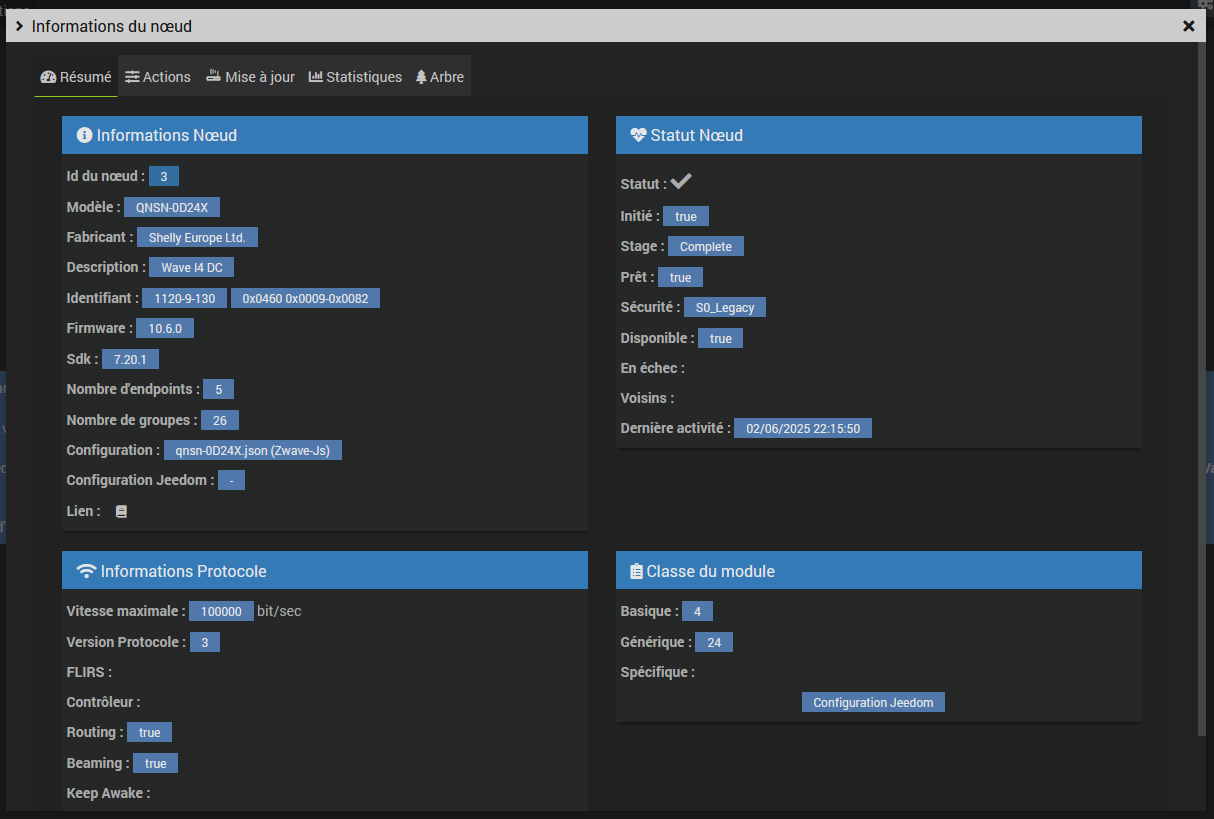The height and width of the screenshot is (819, 1214).
Task: Click the S0_Legacy security badge
Action: [725, 307]
